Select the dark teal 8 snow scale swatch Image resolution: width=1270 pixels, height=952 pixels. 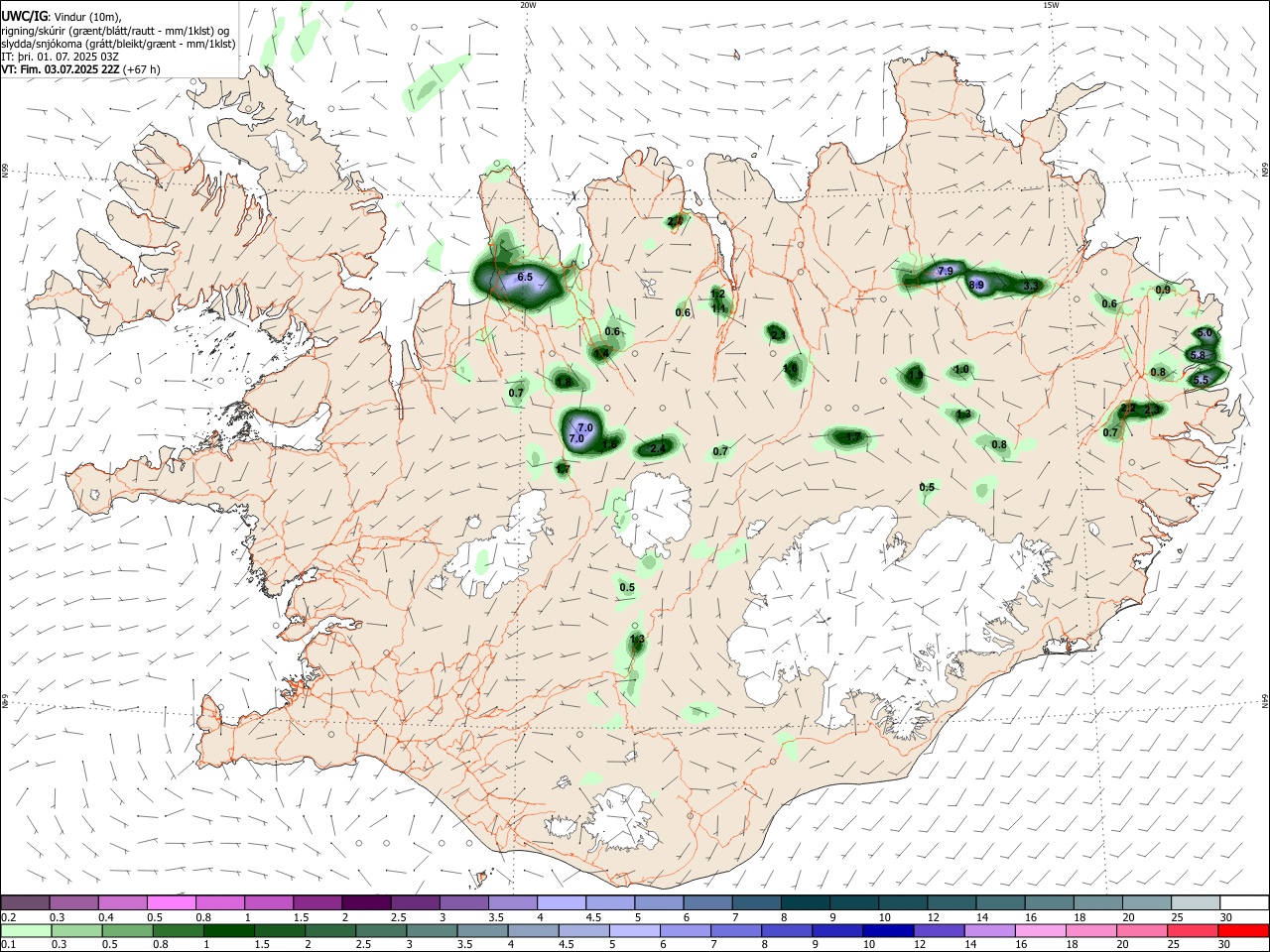tap(805, 902)
